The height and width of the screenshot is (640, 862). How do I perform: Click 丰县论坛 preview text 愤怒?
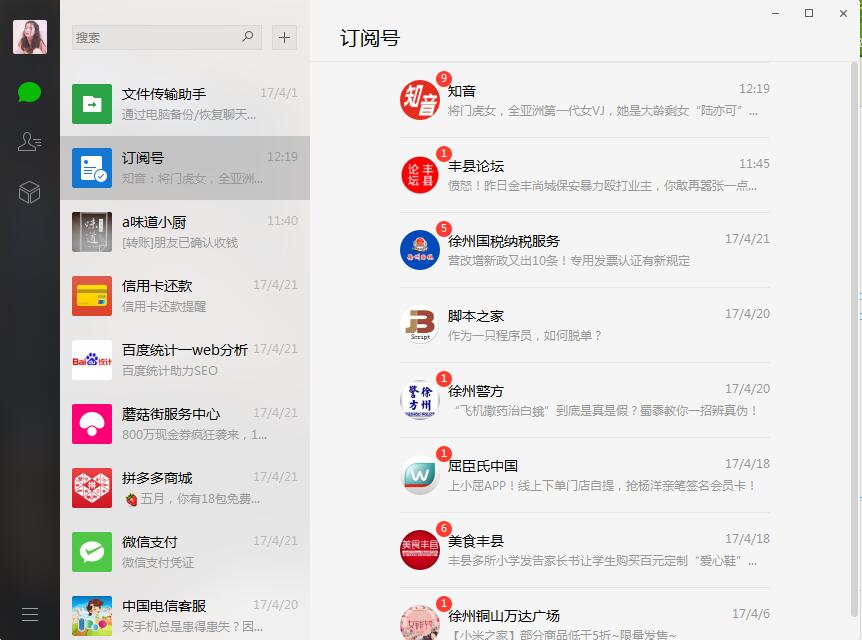(603, 186)
